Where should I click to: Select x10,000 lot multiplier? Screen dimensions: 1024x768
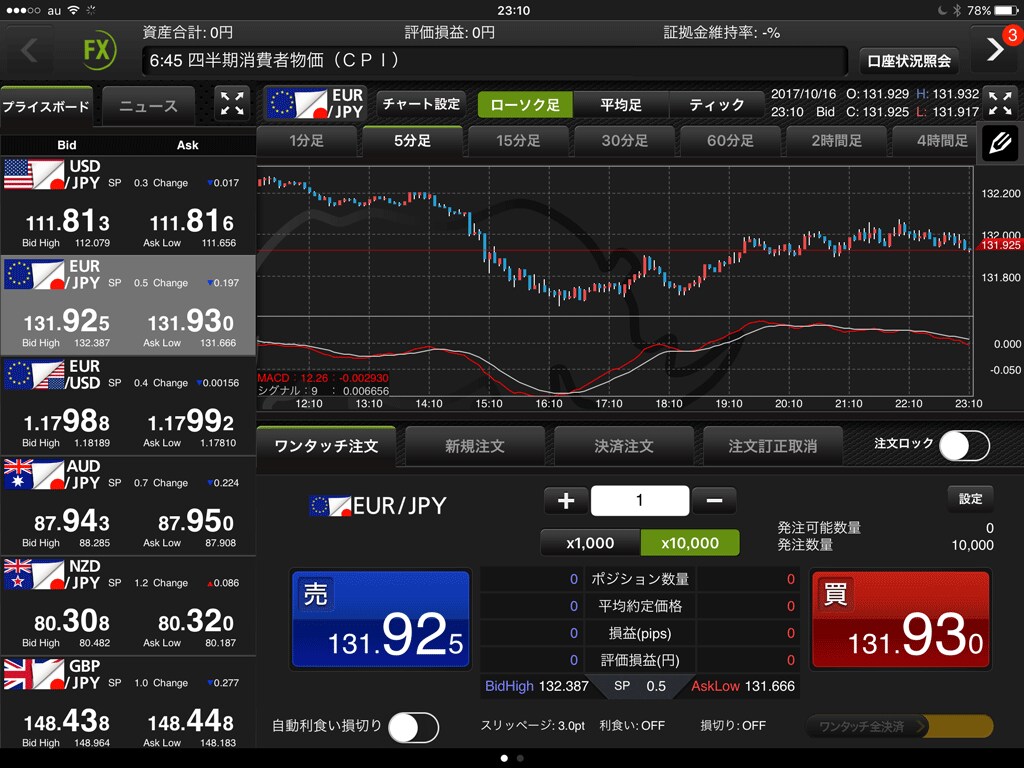point(690,543)
